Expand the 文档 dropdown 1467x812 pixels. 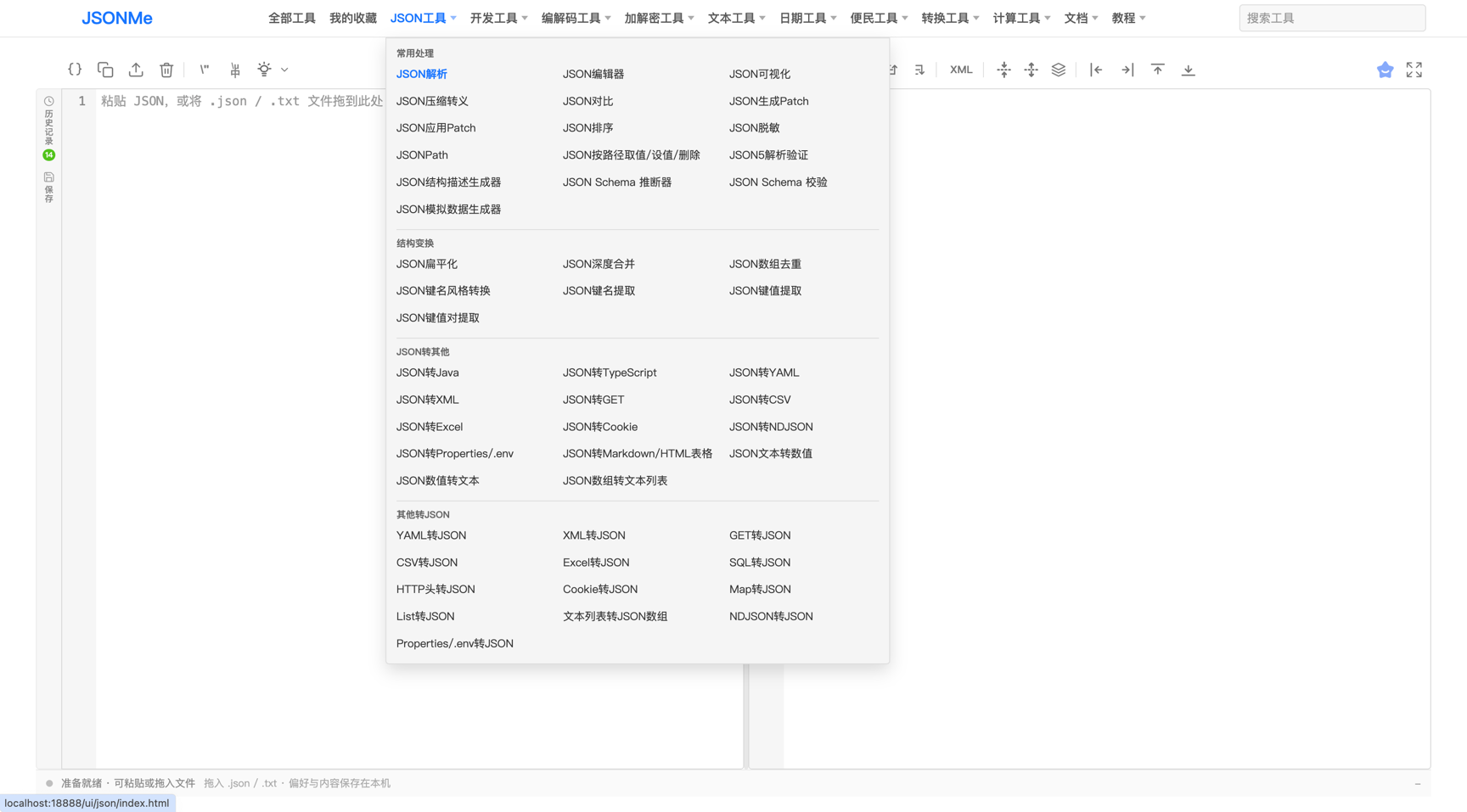point(1082,18)
